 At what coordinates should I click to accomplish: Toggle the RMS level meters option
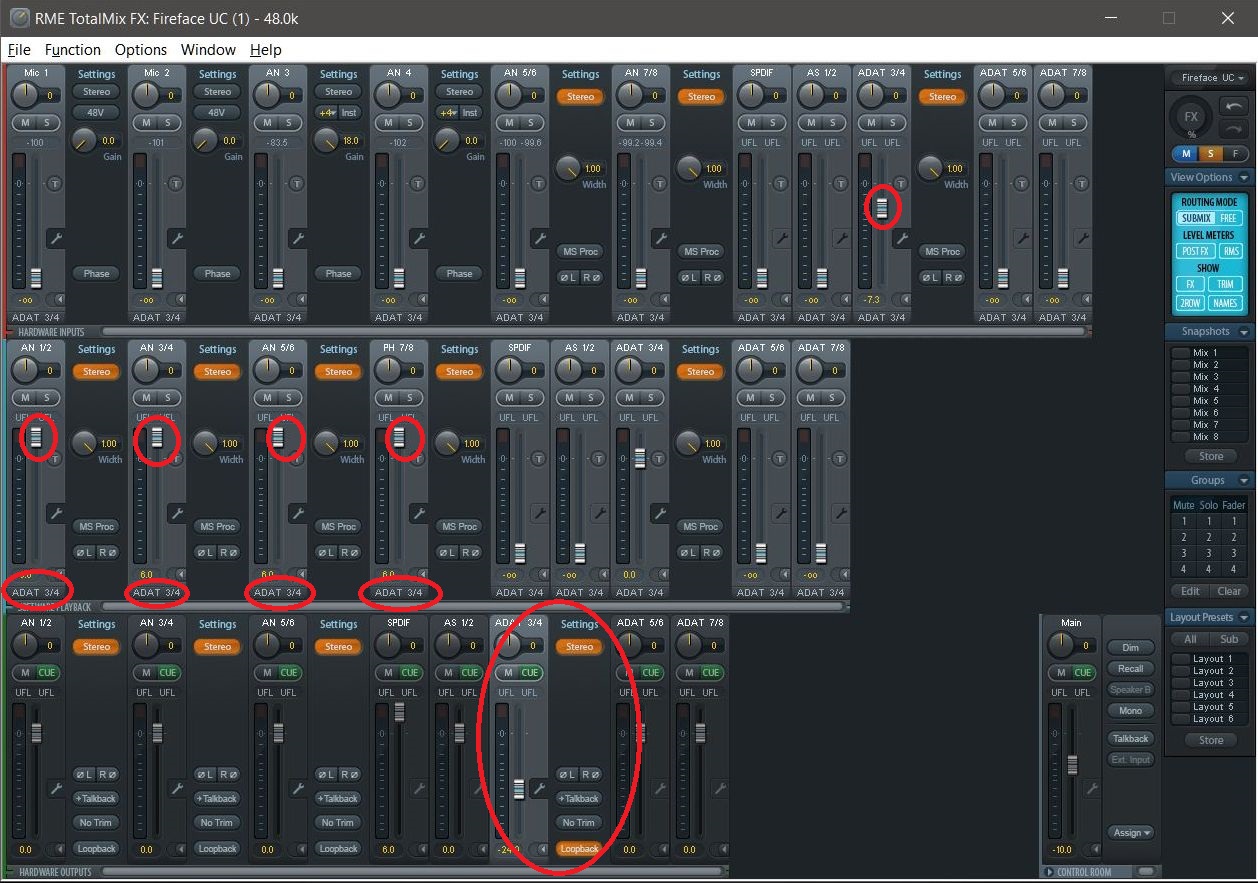point(1231,251)
